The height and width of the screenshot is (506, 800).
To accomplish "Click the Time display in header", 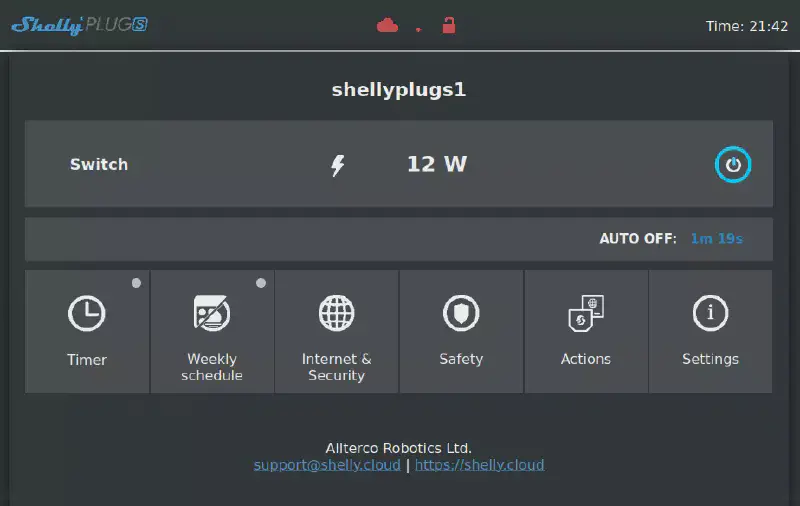I will [747, 26].
